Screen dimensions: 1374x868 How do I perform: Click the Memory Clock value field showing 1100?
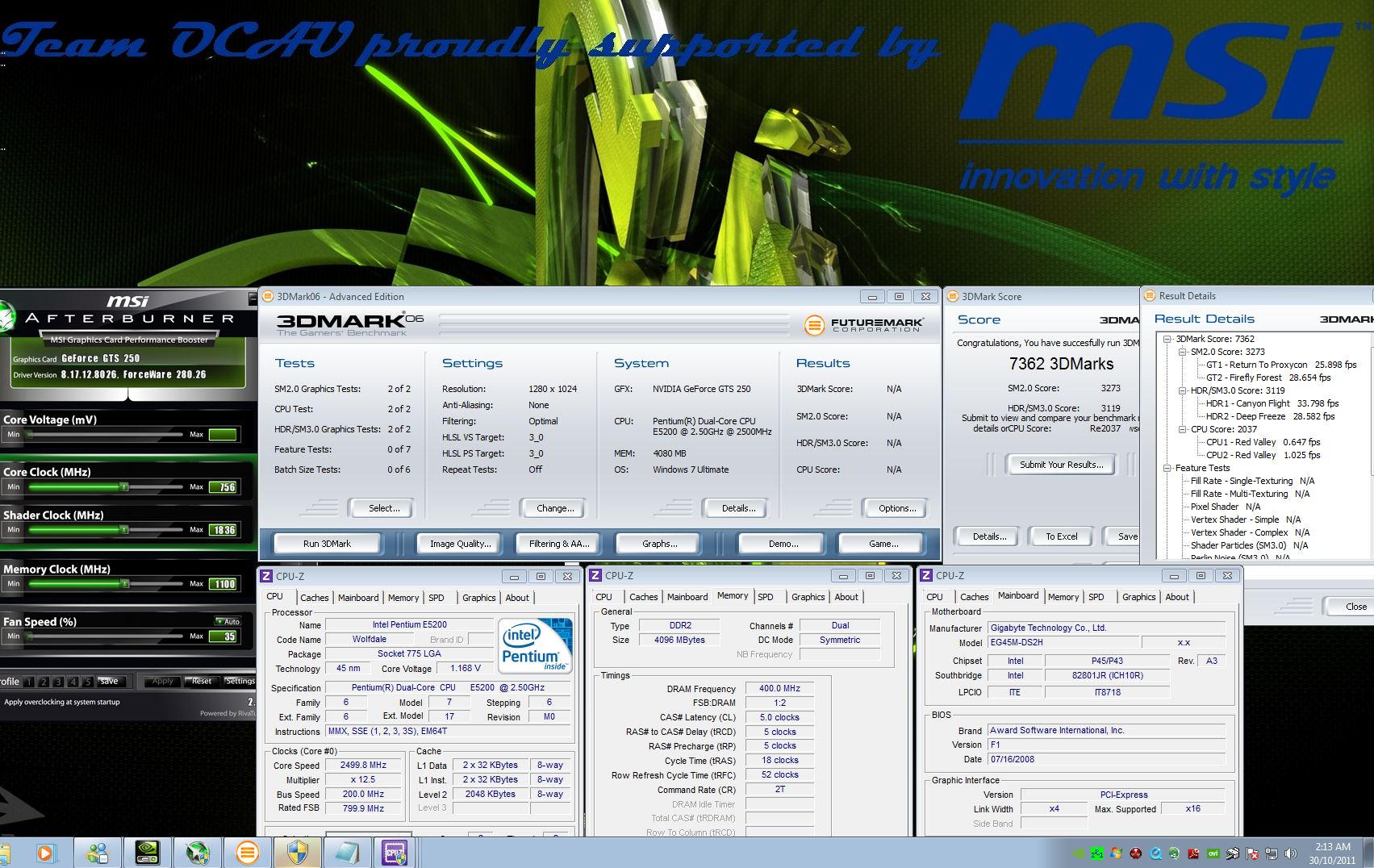[x=223, y=584]
